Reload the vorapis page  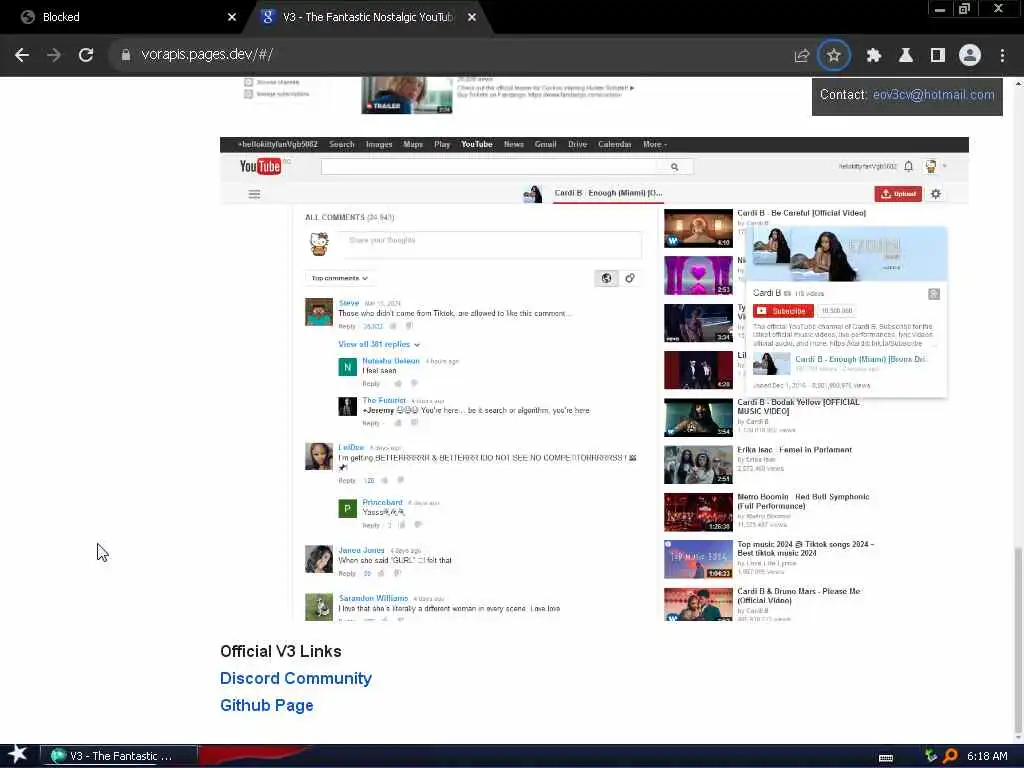[x=86, y=56]
